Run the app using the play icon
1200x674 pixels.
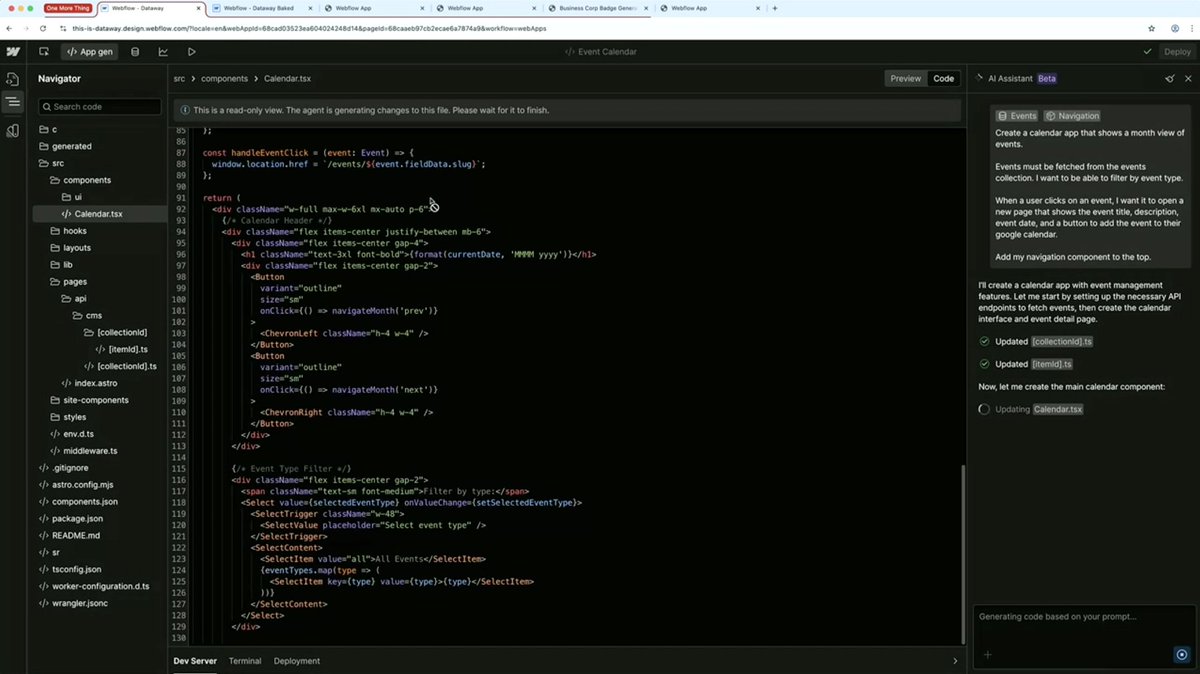click(x=191, y=51)
